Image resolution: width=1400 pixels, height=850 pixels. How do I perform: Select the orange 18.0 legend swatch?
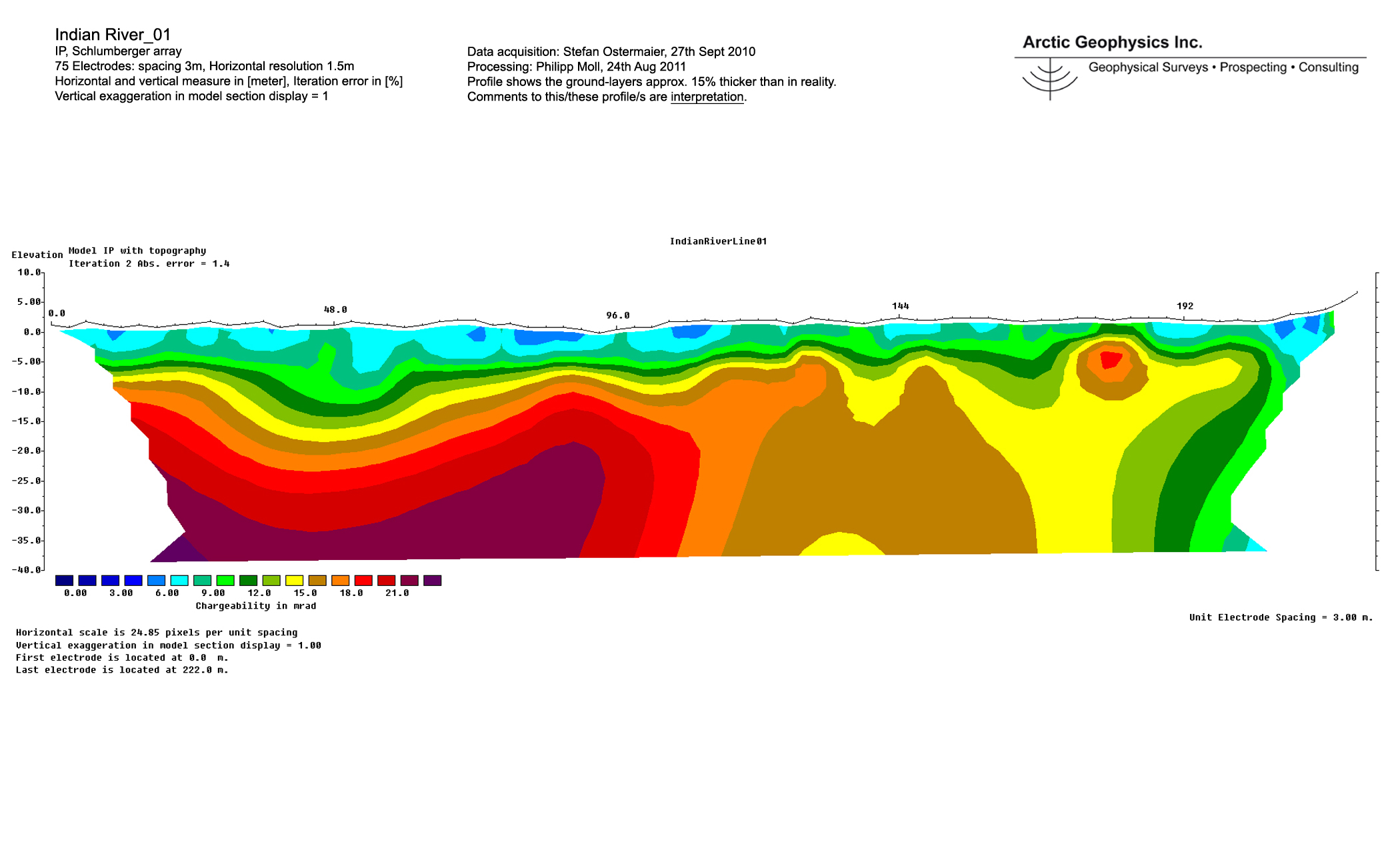pos(340,581)
